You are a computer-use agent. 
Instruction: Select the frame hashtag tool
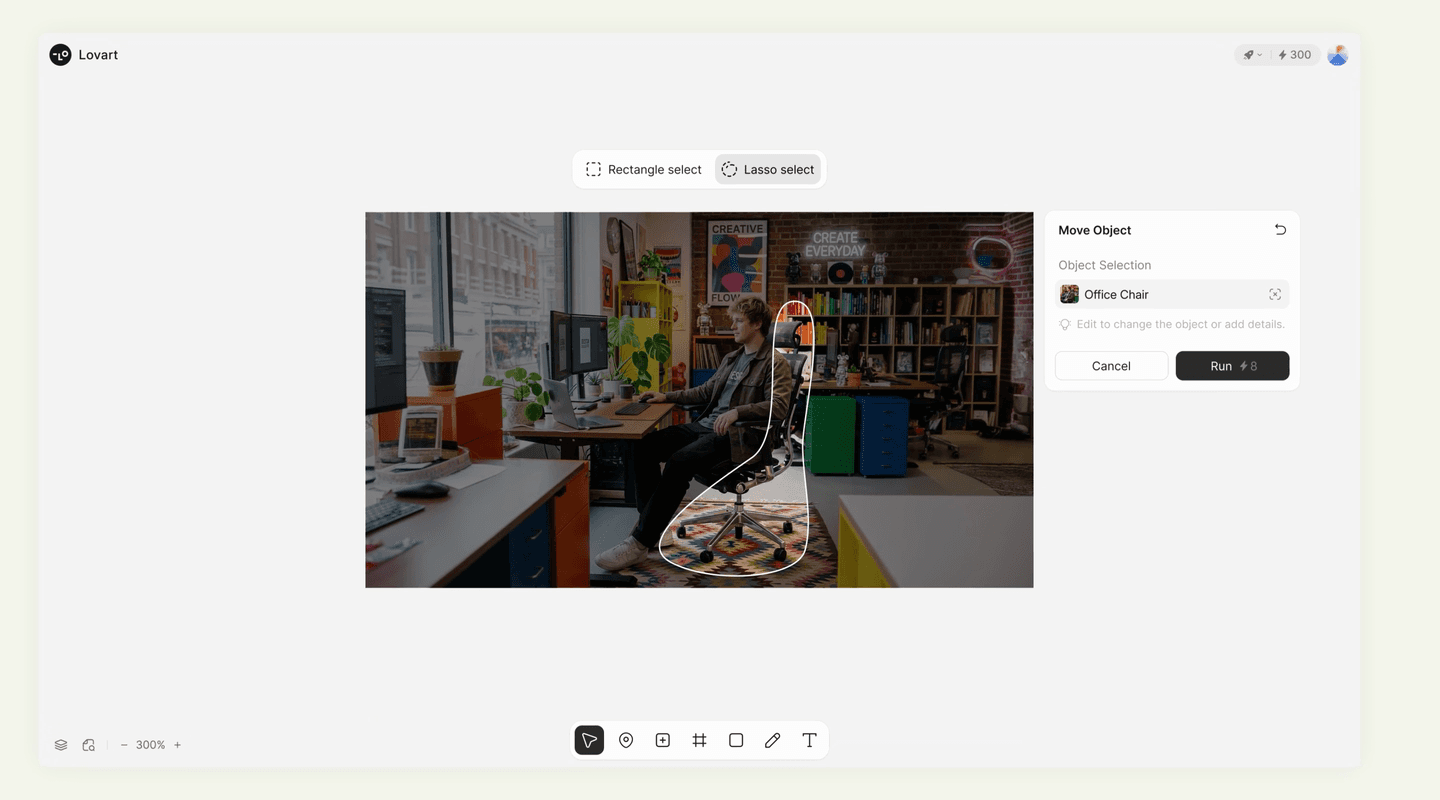coord(699,740)
